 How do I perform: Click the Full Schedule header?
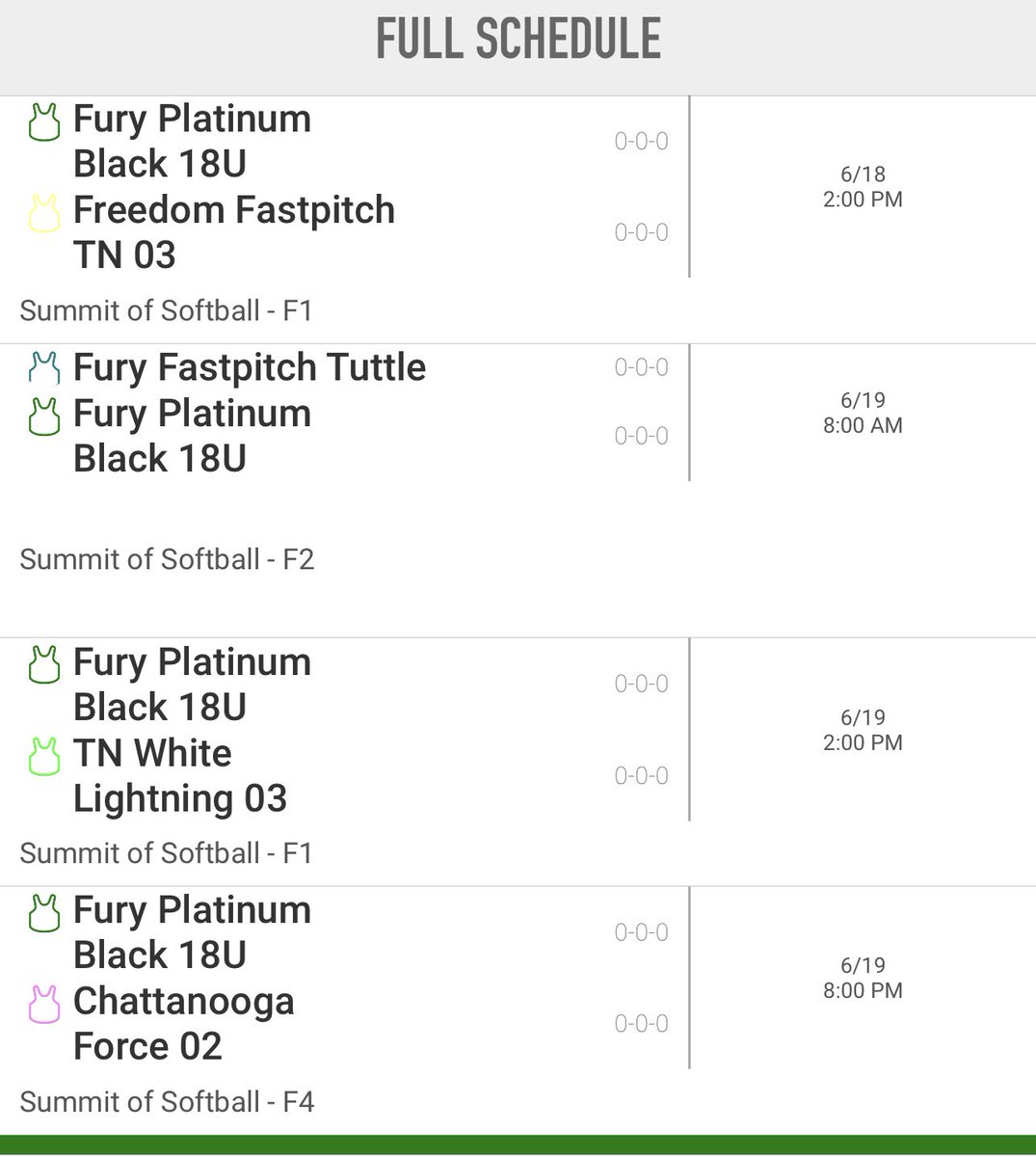518,40
